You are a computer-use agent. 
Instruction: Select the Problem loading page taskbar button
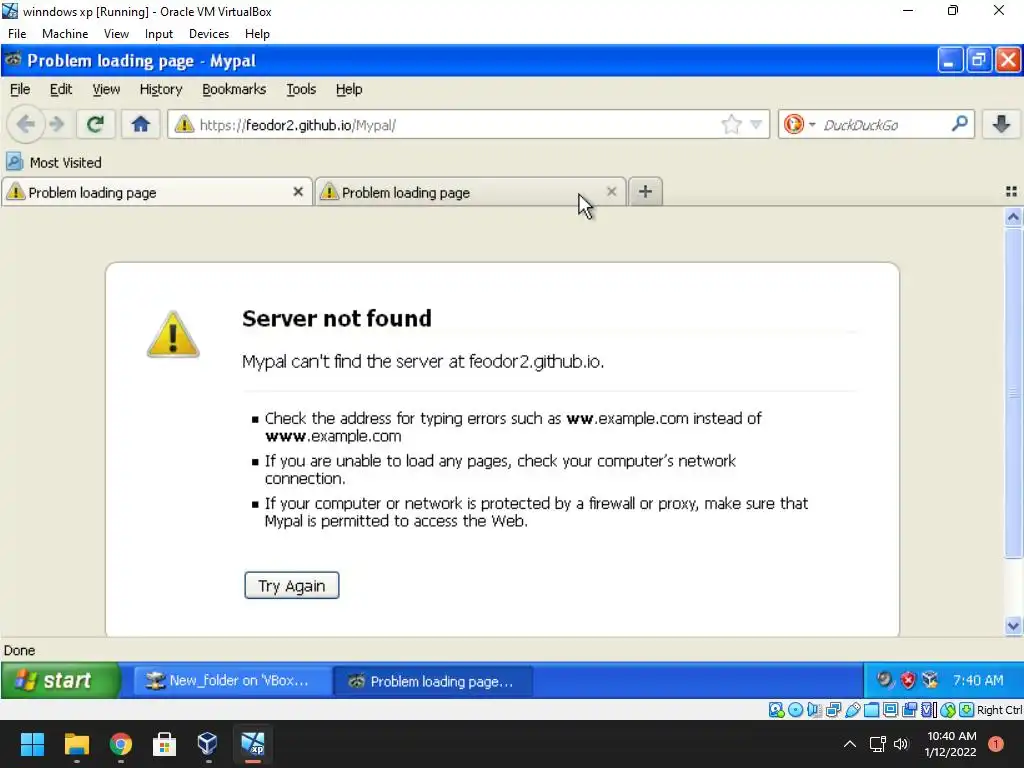coord(433,681)
